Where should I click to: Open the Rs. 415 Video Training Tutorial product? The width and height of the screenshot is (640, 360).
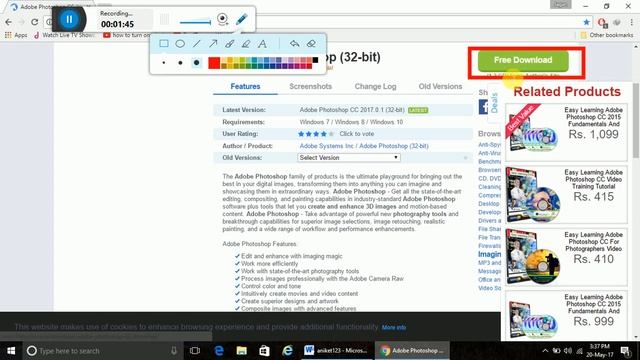(x=567, y=195)
